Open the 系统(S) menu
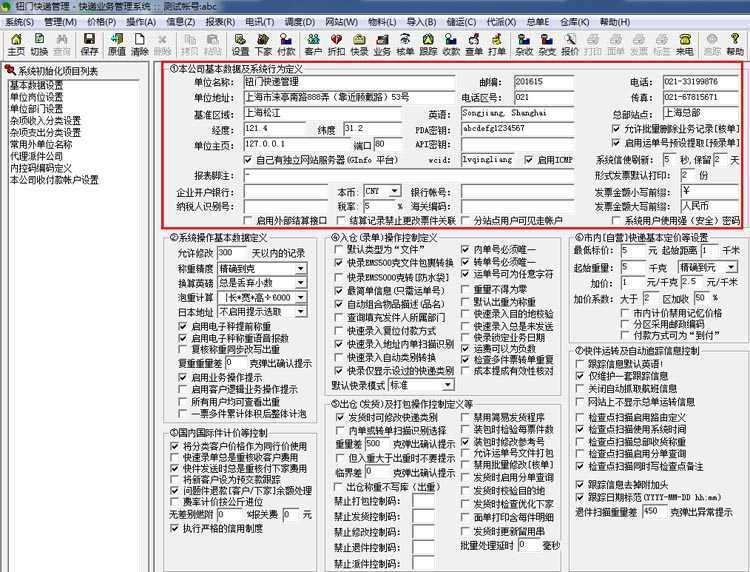The width and height of the screenshot is (750, 572). click(x=19, y=22)
